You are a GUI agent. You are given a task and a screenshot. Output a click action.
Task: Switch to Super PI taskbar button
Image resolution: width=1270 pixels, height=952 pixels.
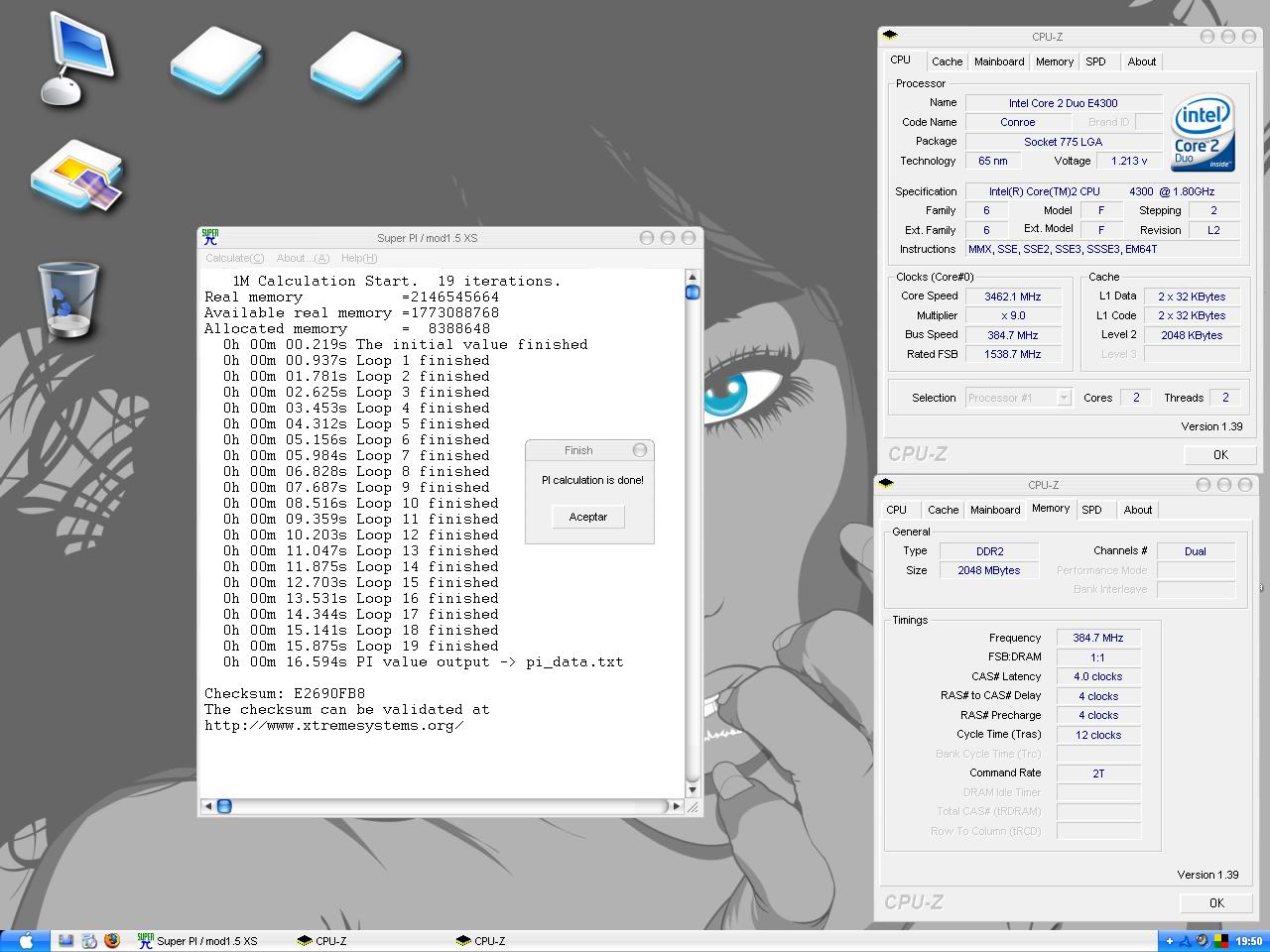click(197, 941)
